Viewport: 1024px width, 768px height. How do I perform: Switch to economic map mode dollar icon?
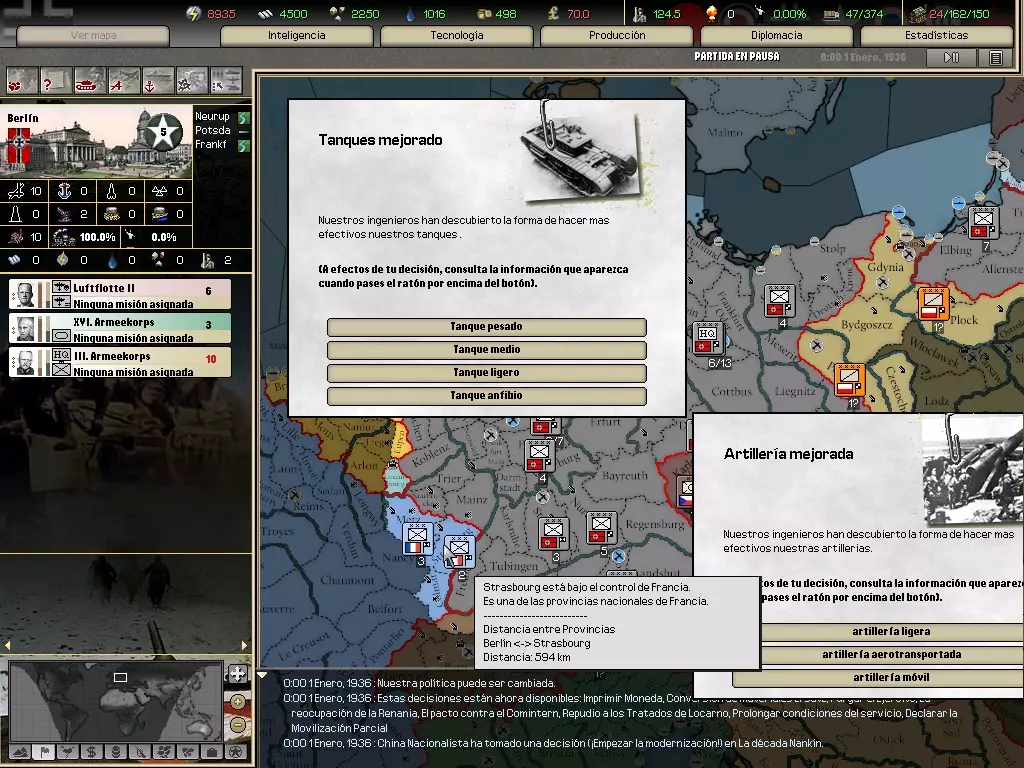(x=91, y=752)
